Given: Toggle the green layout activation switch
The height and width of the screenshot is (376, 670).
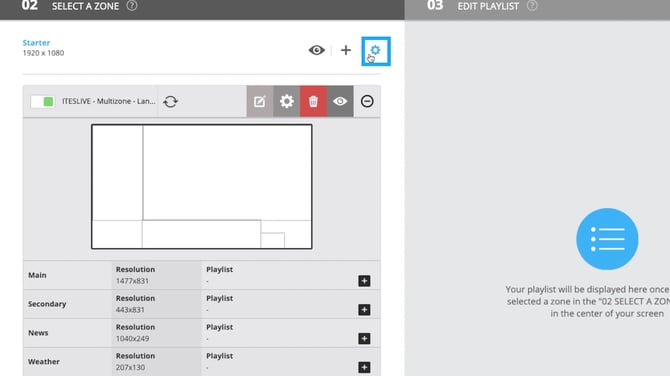Looking at the screenshot, I should click(x=43, y=101).
